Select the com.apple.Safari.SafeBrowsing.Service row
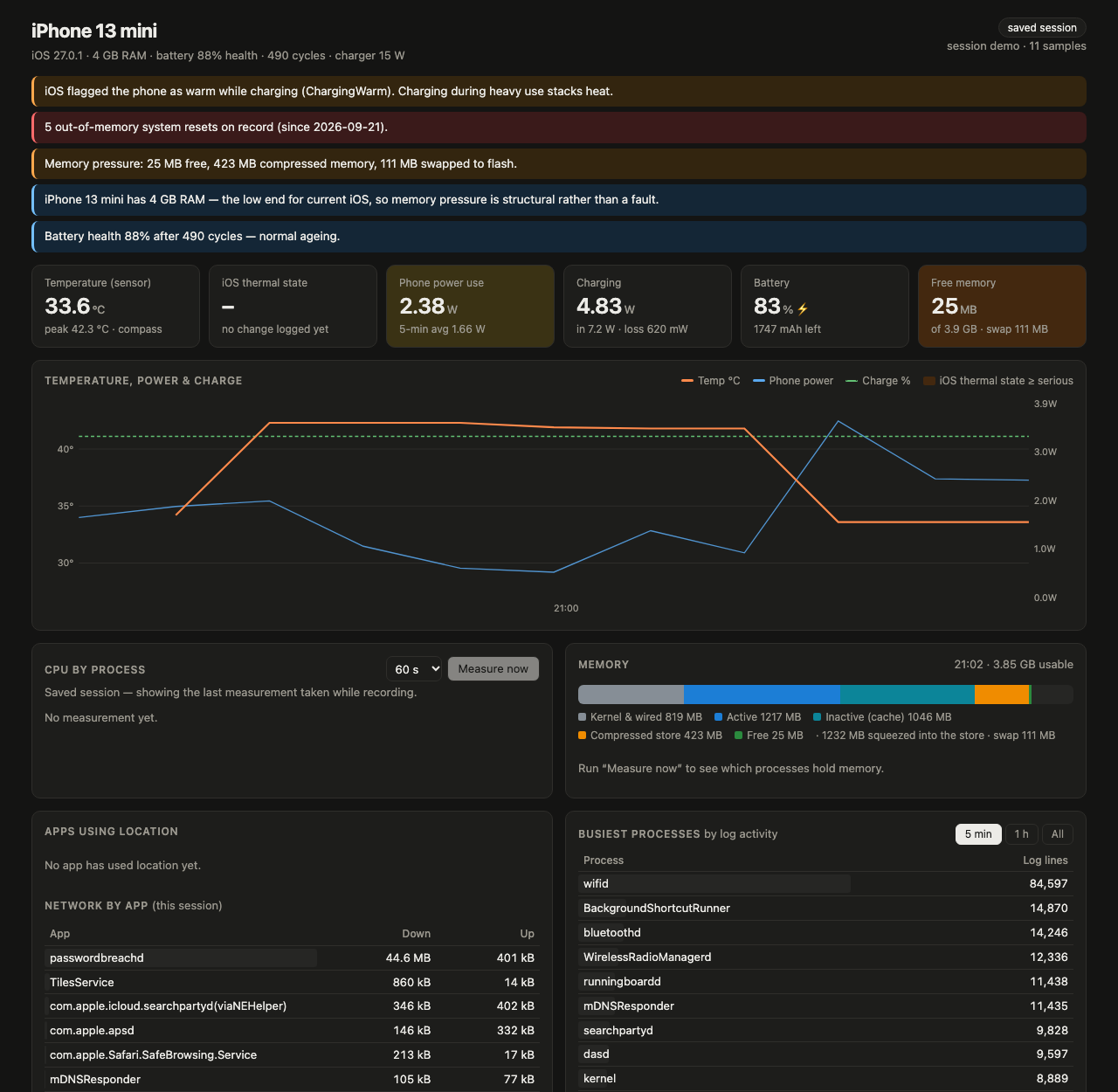The height and width of the screenshot is (1092, 1118). pyautogui.click(x=292, y=1055)
